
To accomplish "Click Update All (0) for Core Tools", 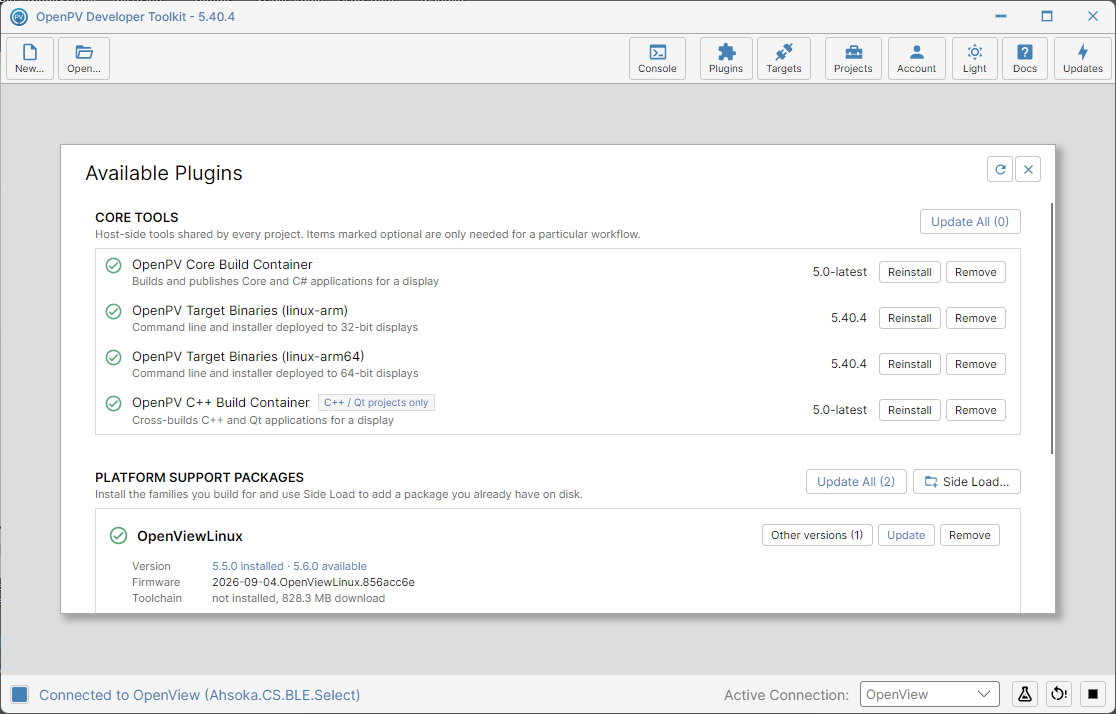I will 970,221.
